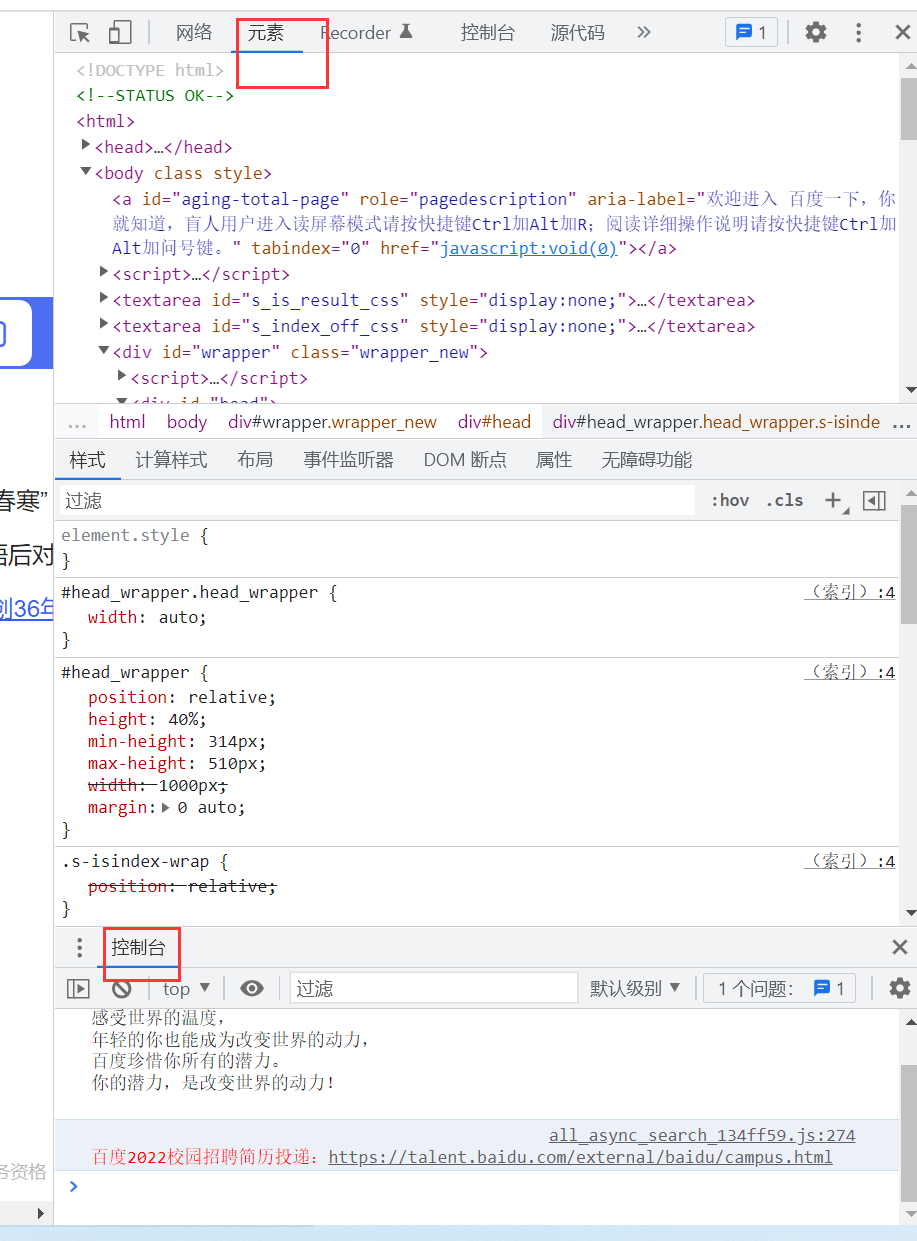Add a new style rule with plus icon
The height and width of the screenshot is (1241, 917).
point(834,501)
